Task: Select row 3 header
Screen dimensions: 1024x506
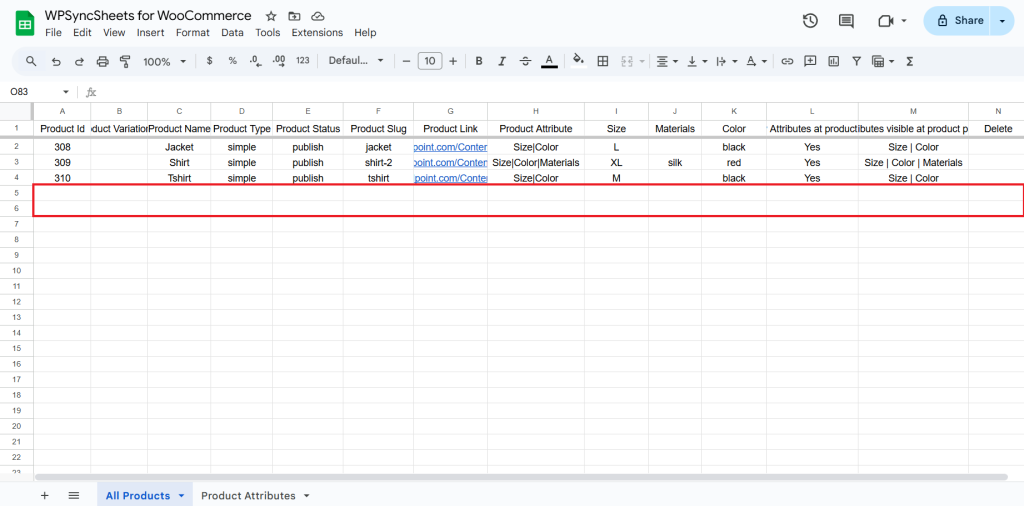Action: click(x=16, y=163)
